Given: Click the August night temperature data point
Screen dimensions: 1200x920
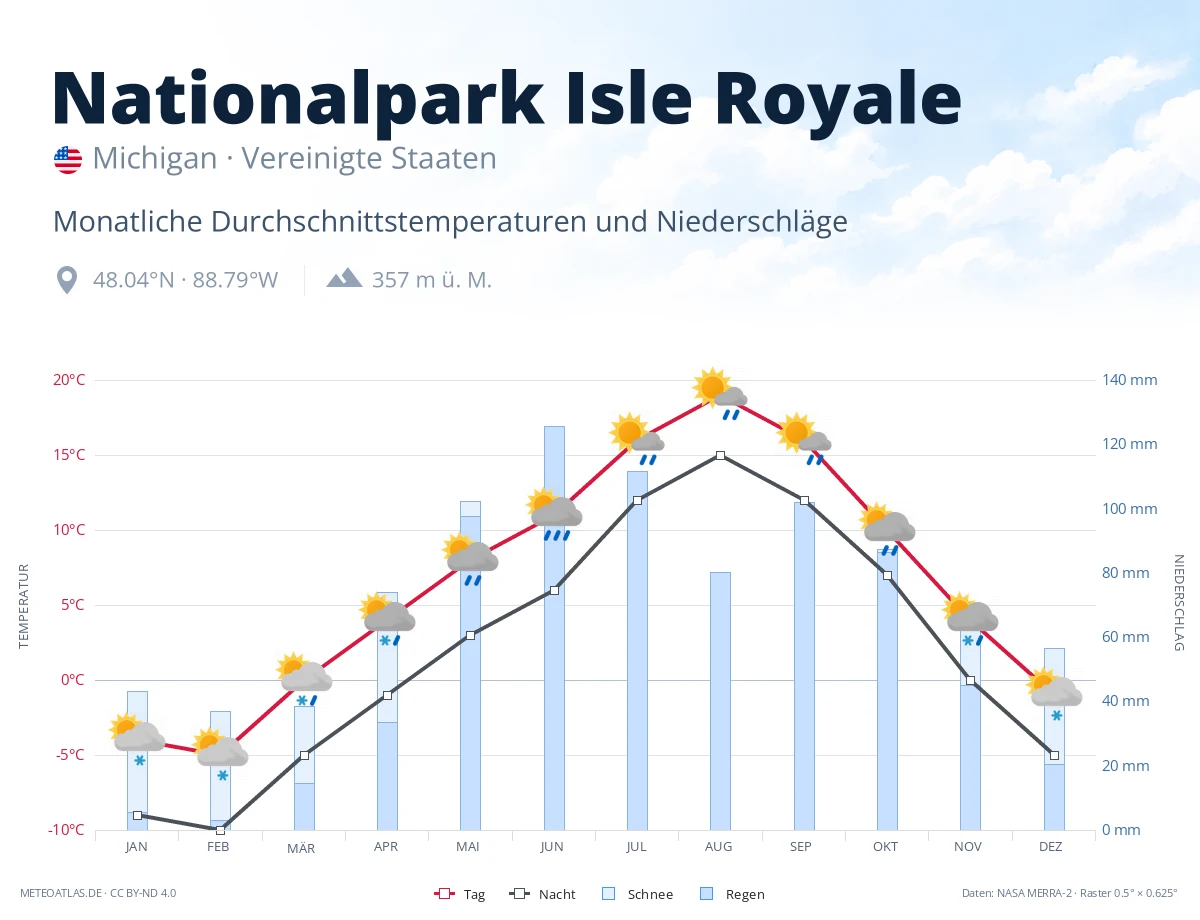Looking at the screenshot, I should [x=720, y=455].
